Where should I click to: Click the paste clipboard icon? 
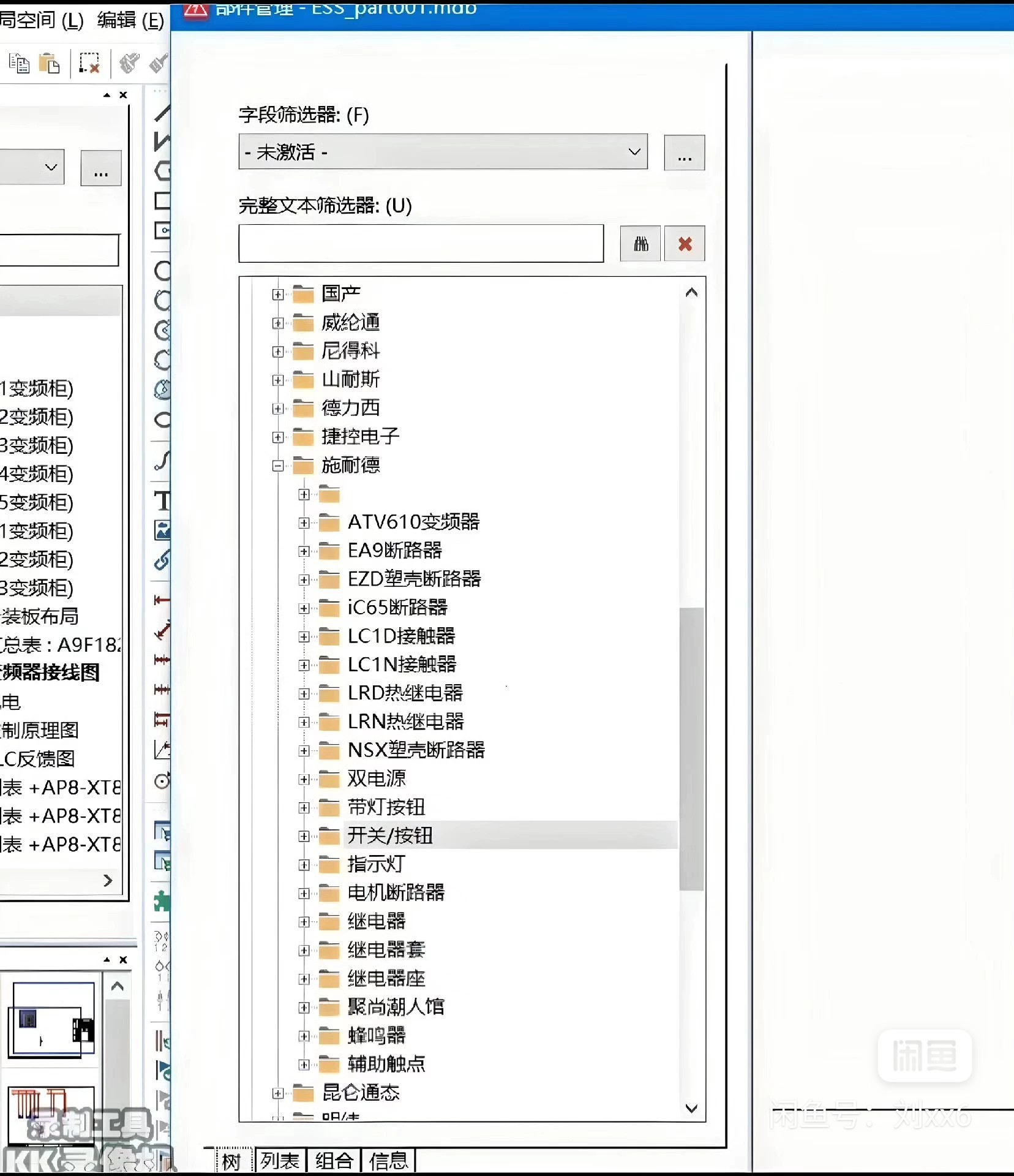point(49,63)
